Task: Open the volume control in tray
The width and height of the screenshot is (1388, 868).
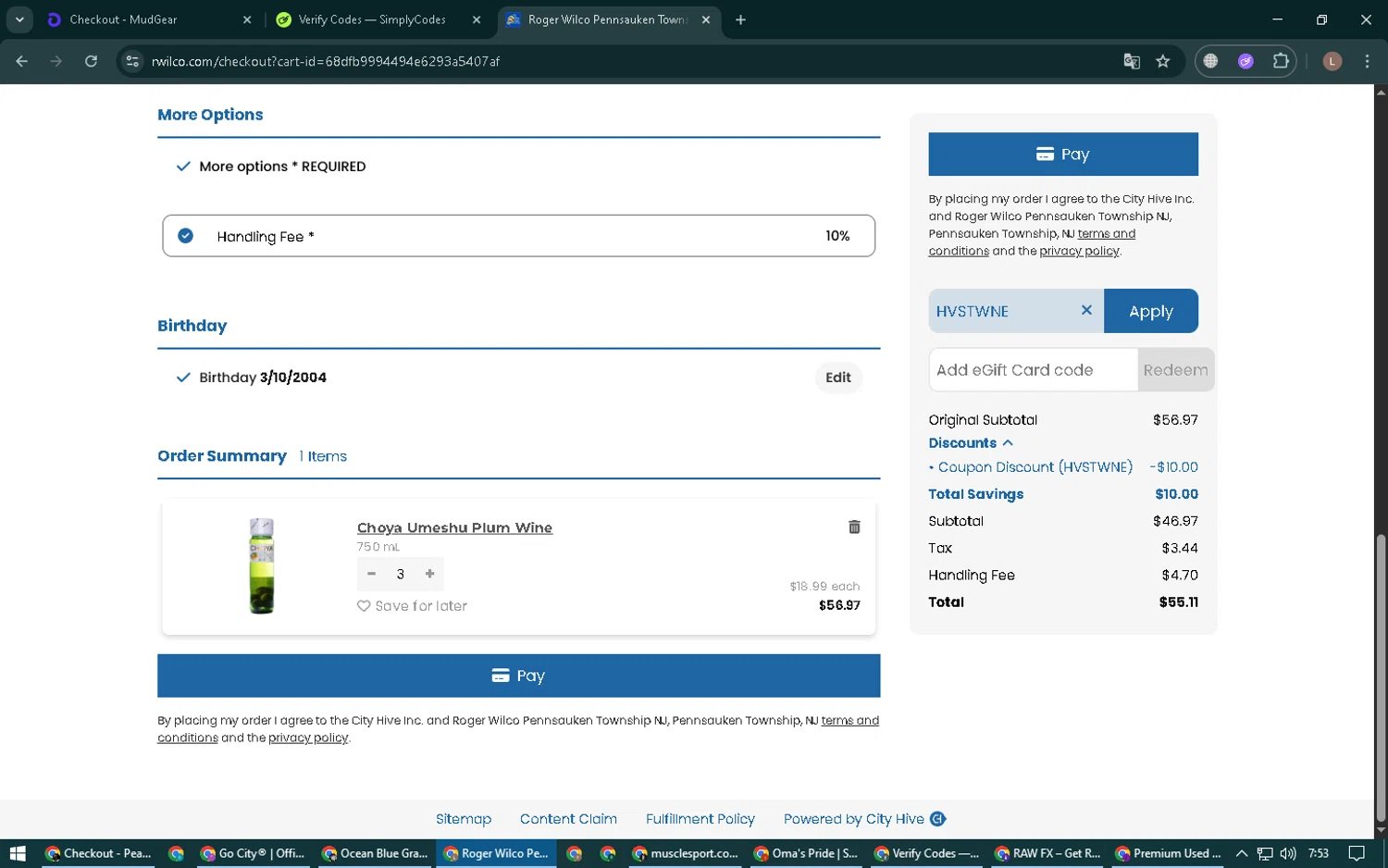Action: [1288, 853]
